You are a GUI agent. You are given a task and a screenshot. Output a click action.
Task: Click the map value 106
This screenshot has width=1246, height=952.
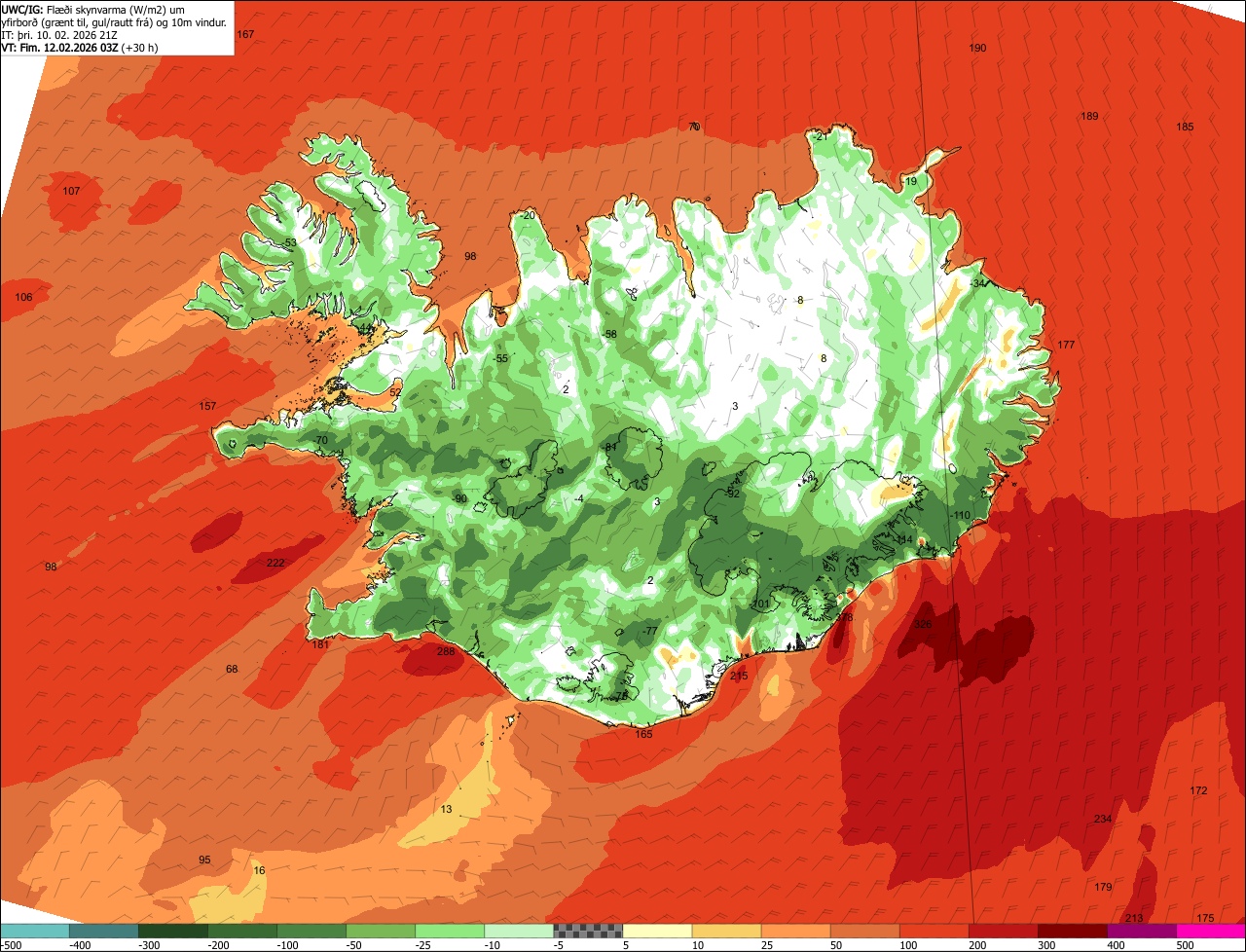point(23,297)
